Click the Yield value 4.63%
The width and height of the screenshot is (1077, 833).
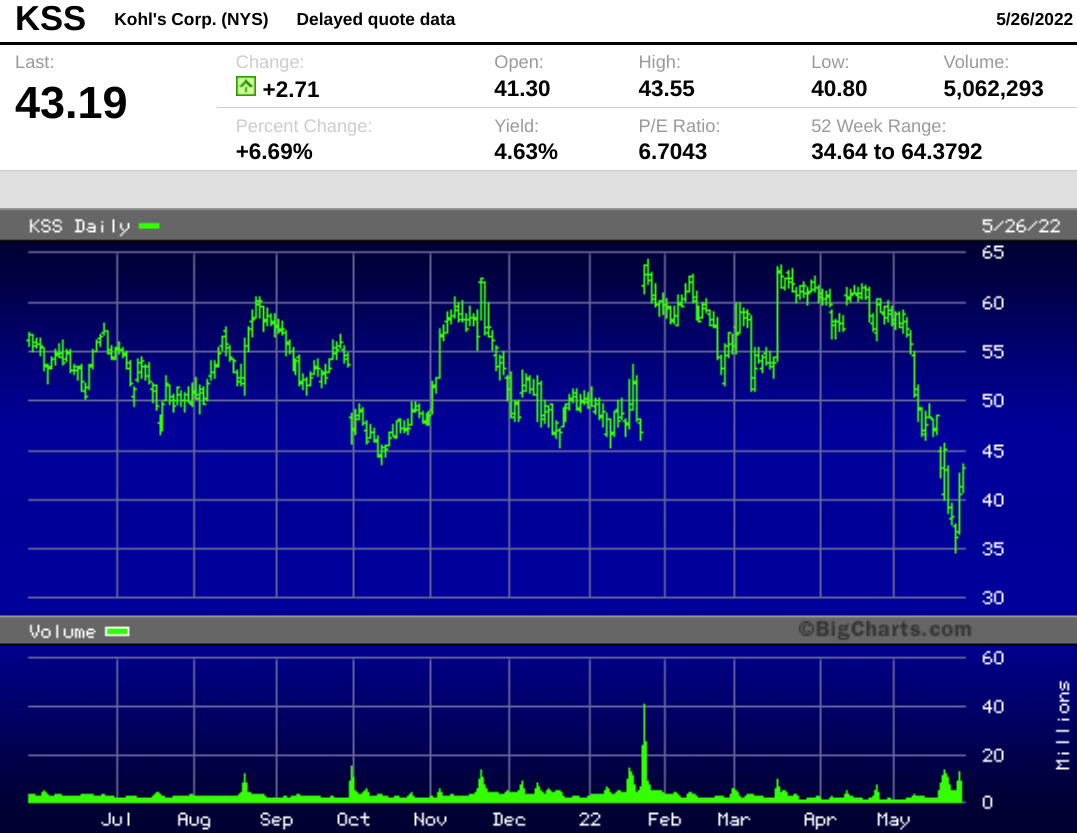(525, 151)
